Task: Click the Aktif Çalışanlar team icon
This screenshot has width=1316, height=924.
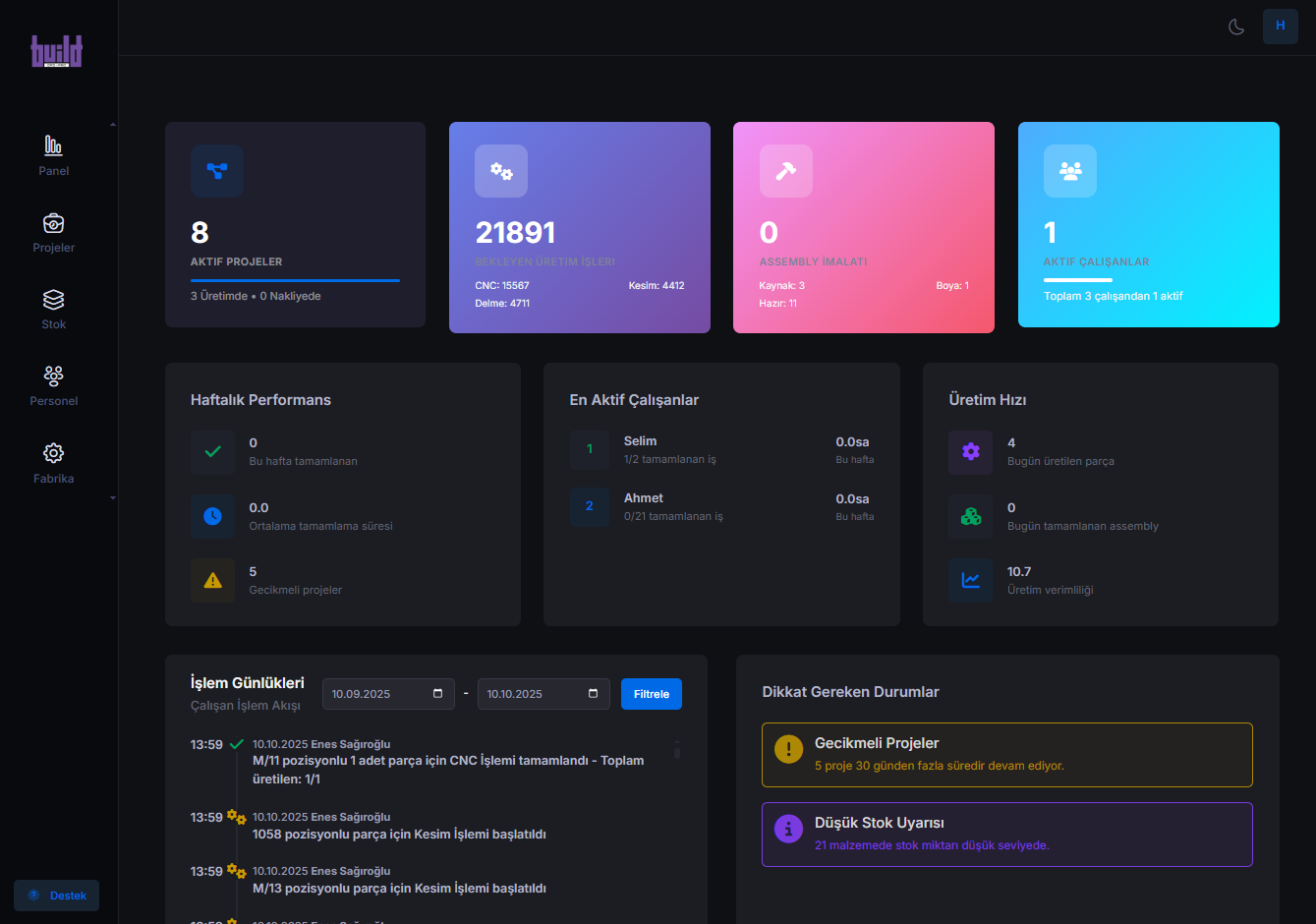Action: pyautogui.click(x=1070, y=171)
